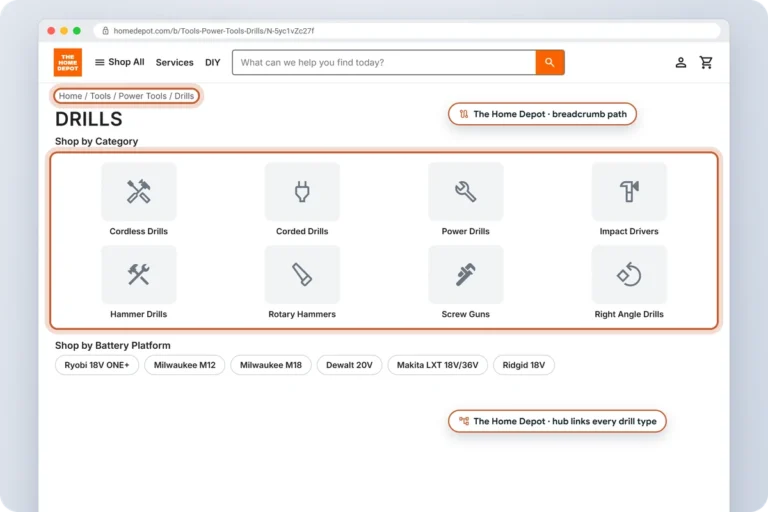Open the Services menu
The width and height of the screenshot is (768, 512).
[x=174, y=62]
